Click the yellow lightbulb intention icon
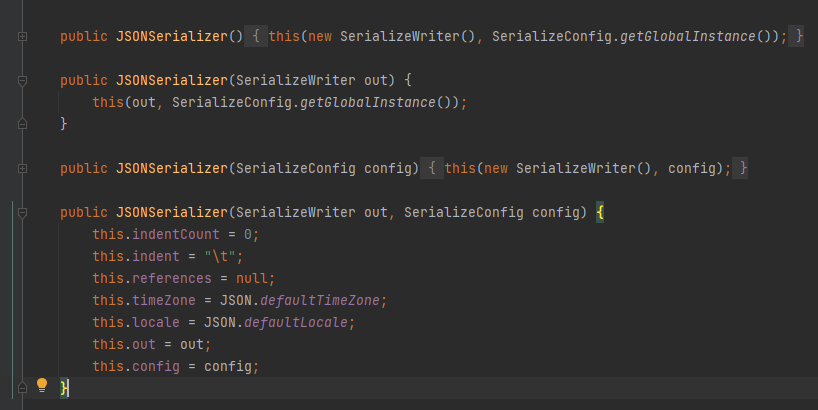Viewport: 818px width, 410px height. click(42, 385)
